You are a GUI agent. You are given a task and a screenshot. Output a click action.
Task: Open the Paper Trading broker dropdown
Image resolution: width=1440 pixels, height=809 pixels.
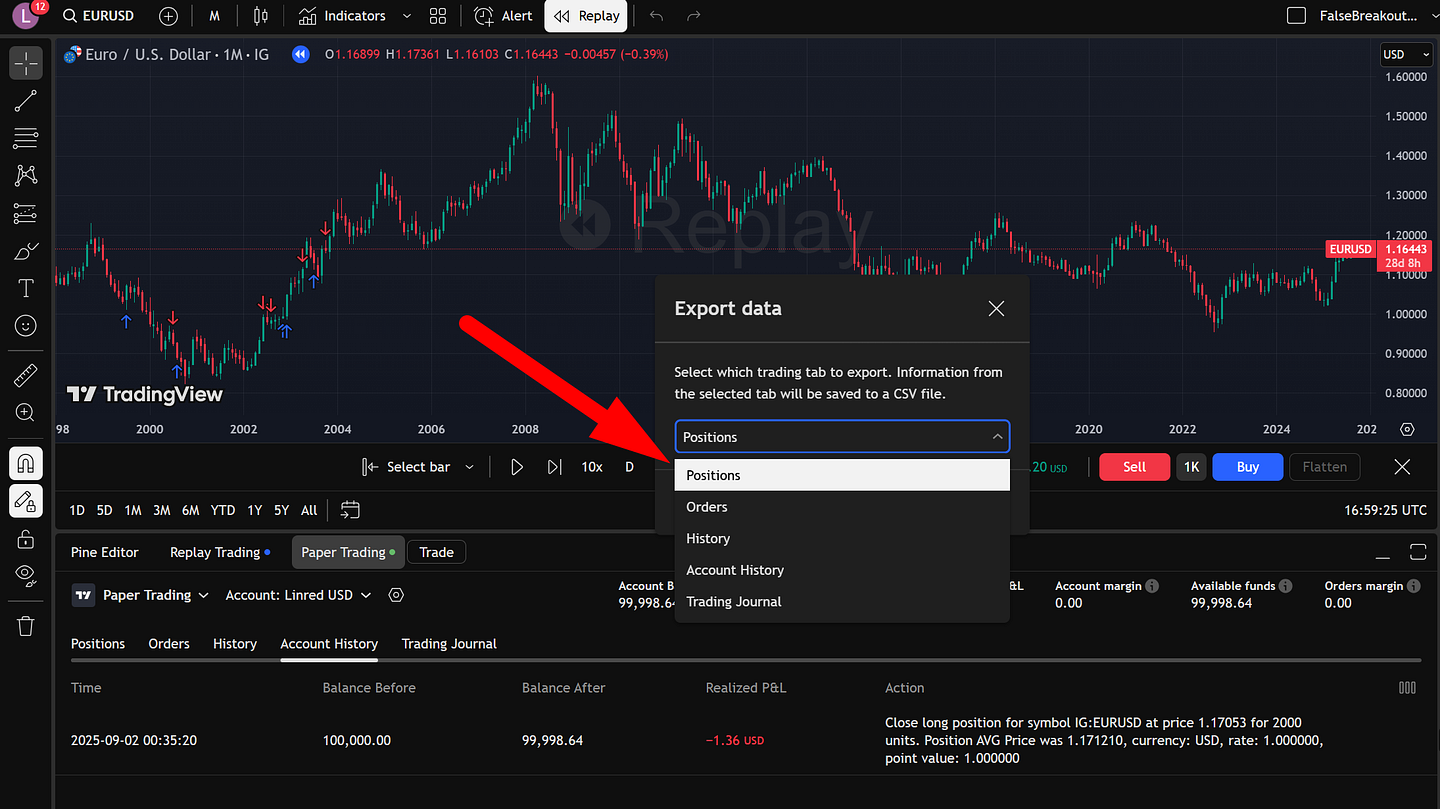click(x=141, y=595)
